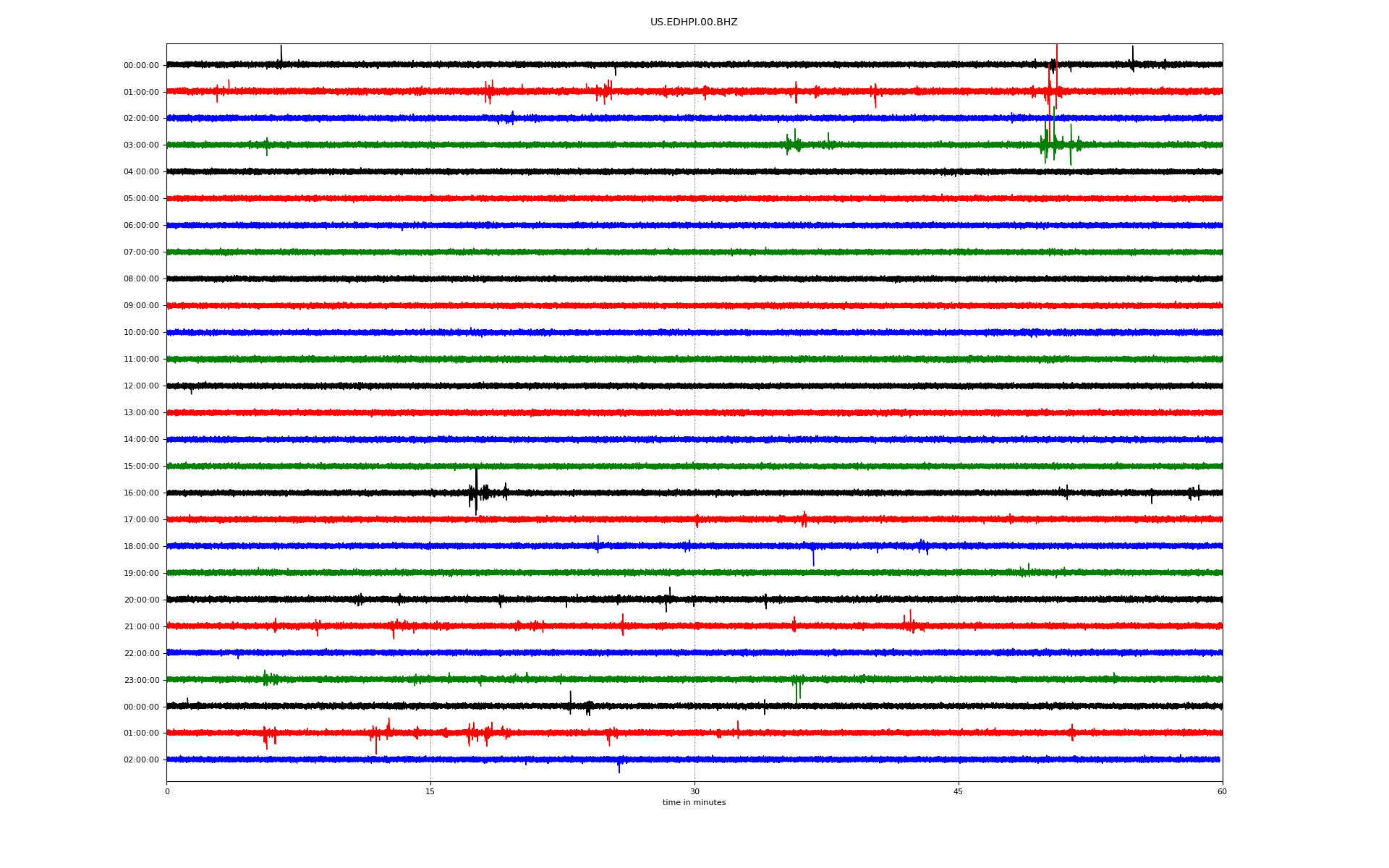Click the 03:00:00 green trace label
The width and height of the screenshot is (1389, 868).
141,145
